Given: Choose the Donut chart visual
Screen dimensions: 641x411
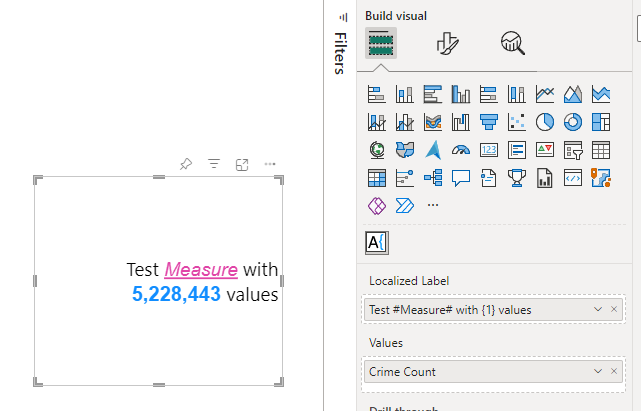Looking at the screenshot, I should (573, 122).
